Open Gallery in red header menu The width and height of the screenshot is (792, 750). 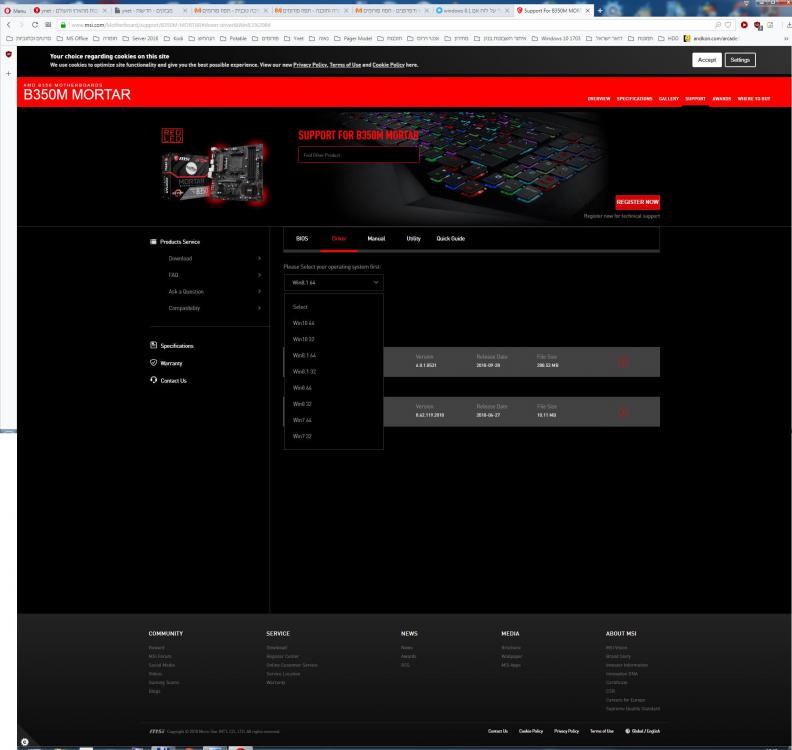coord(669,98)
